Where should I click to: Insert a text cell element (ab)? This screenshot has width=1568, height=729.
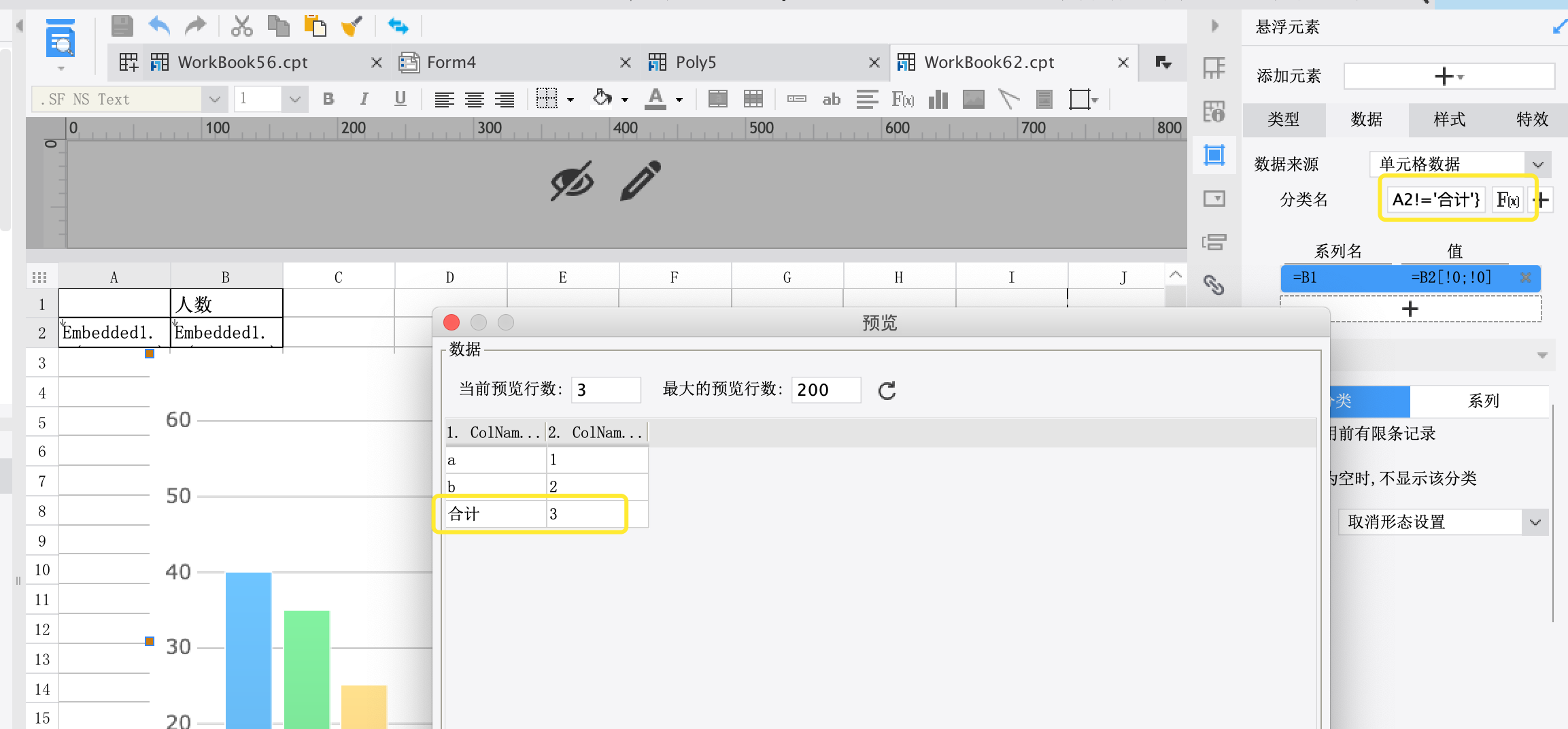point(831,99)
